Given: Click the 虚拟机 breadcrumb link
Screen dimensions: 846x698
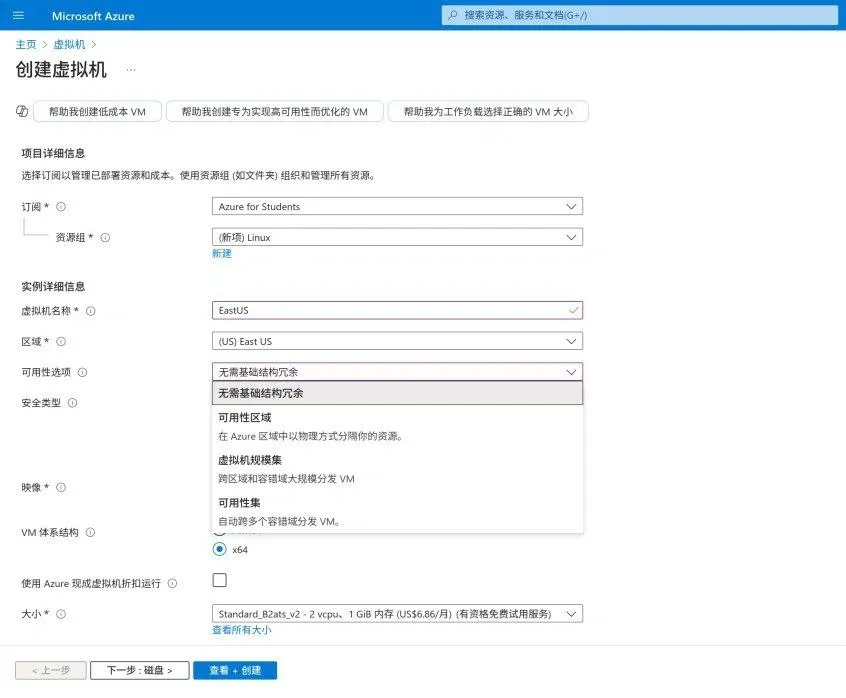Looking at the screenshot, I should click(x=69, y=44).
